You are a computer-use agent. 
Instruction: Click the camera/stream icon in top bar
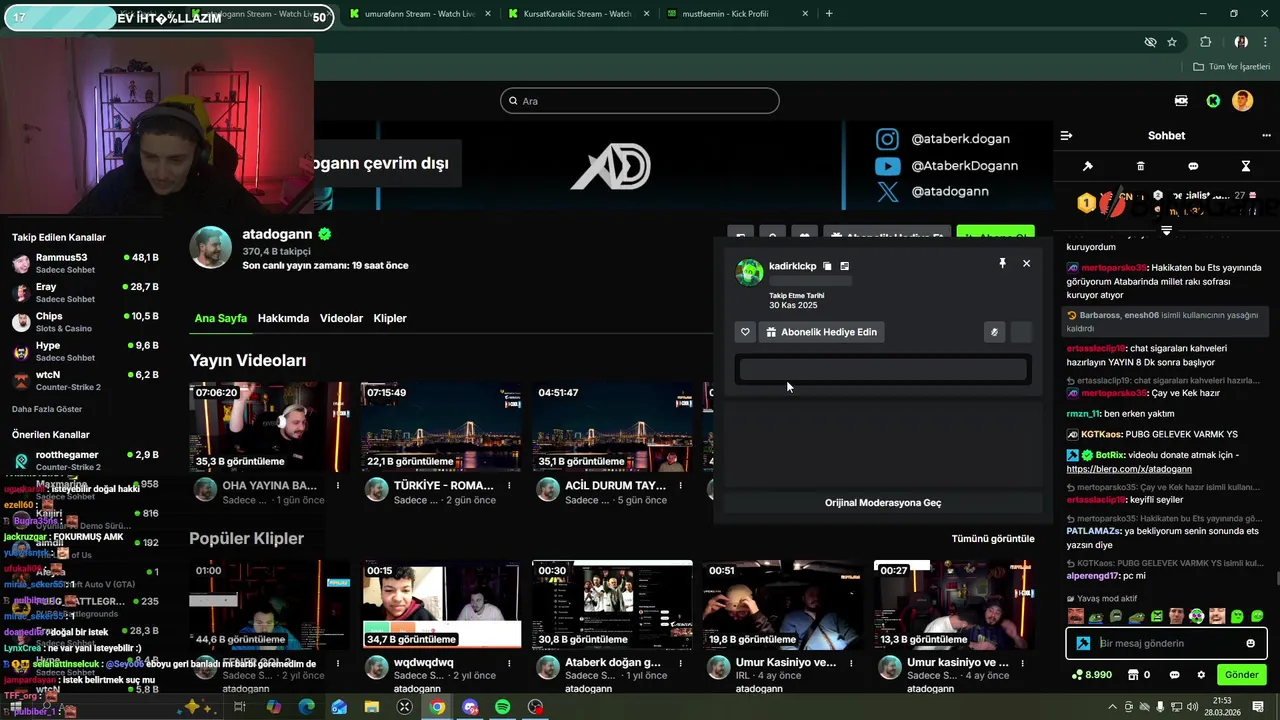[x=1181, y=101]
